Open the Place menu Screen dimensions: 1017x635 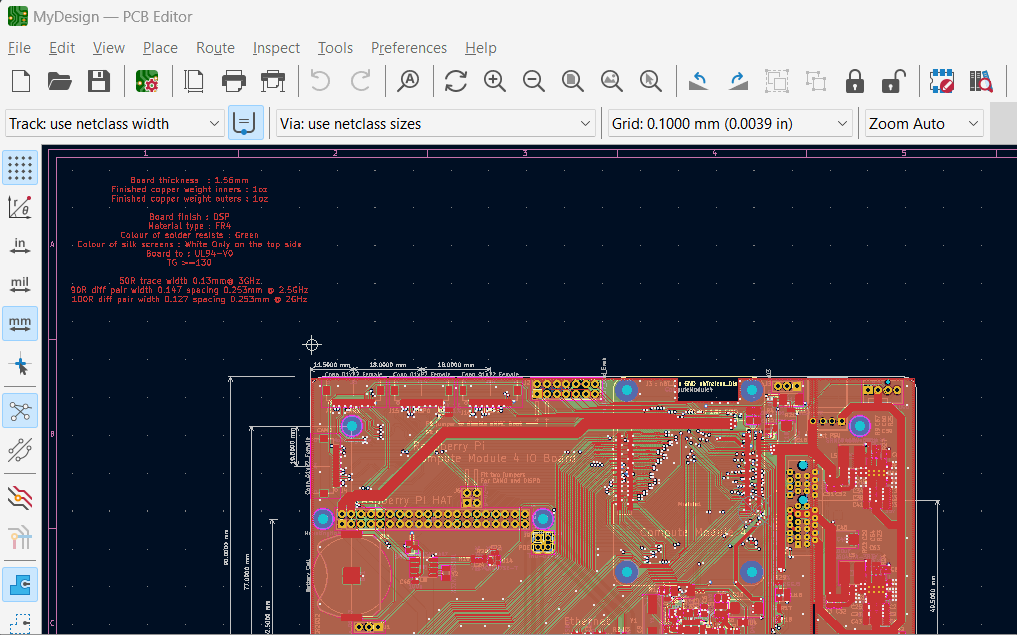(160, 48)
